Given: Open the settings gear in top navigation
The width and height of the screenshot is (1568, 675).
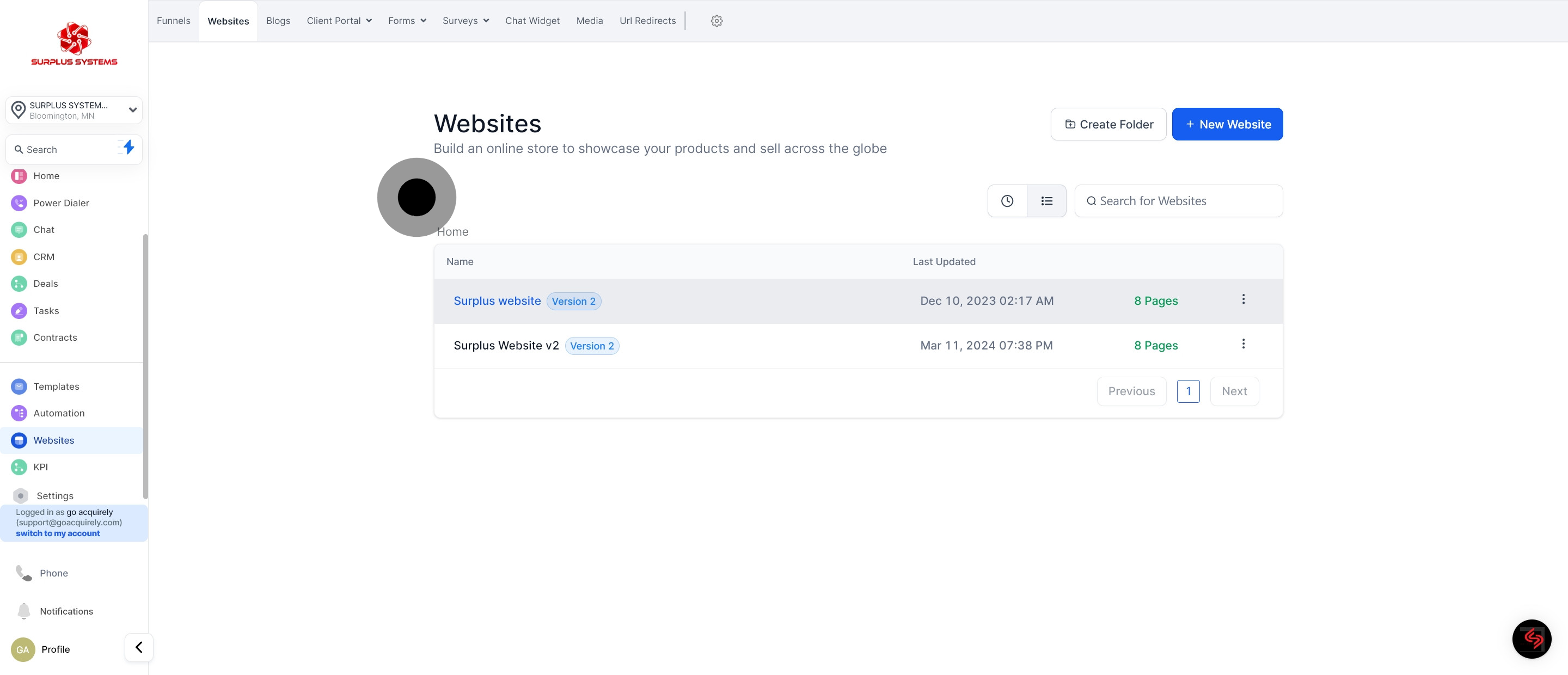Looking at the screenshot, I should coord(716,20).
